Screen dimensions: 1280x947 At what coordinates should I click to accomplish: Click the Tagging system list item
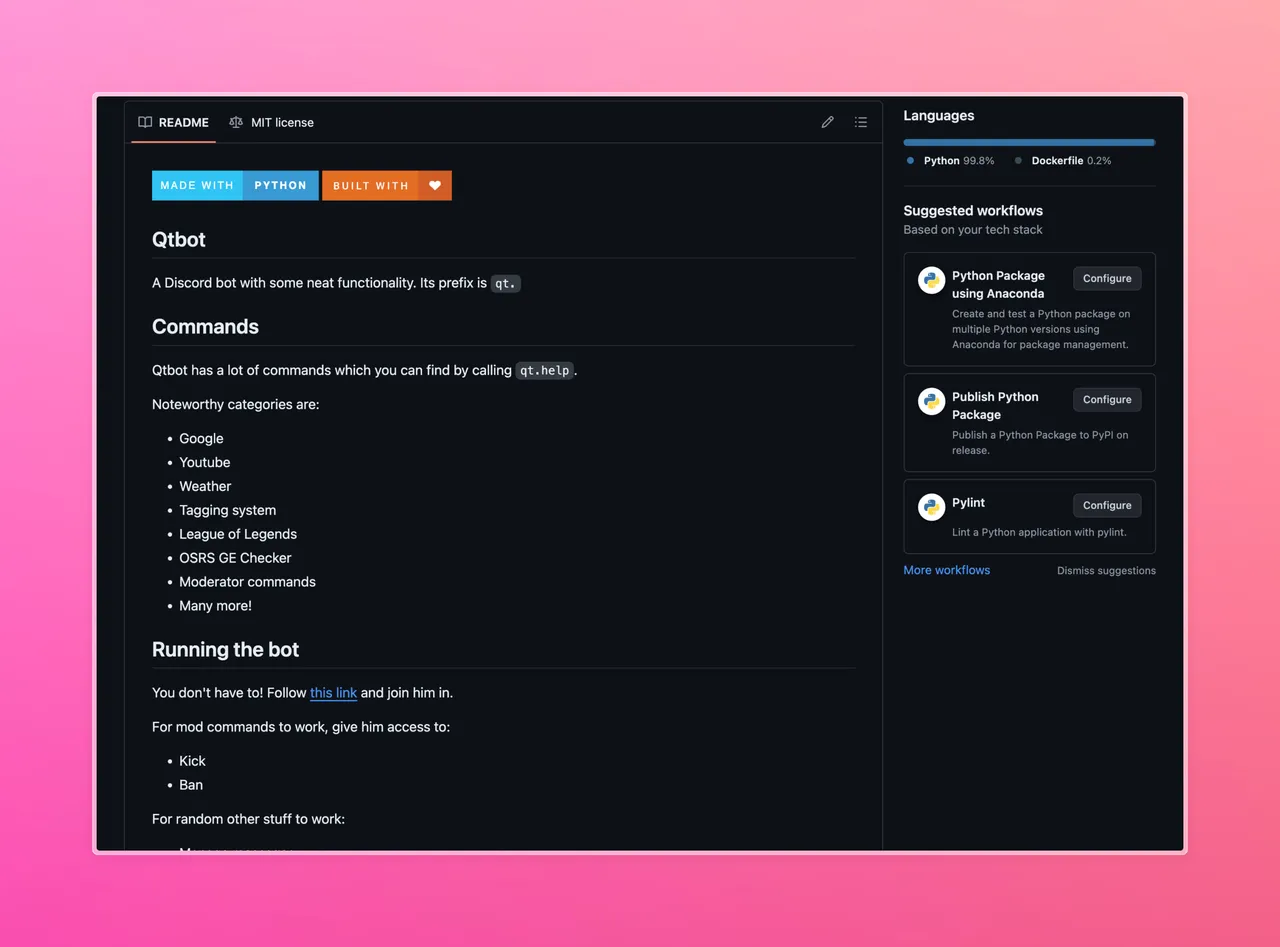227,510
